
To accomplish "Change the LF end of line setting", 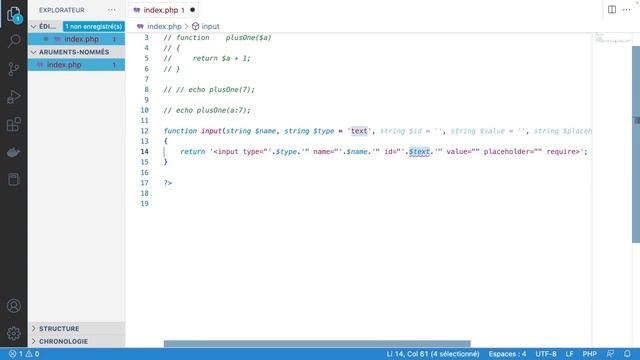I will (569, 354).
